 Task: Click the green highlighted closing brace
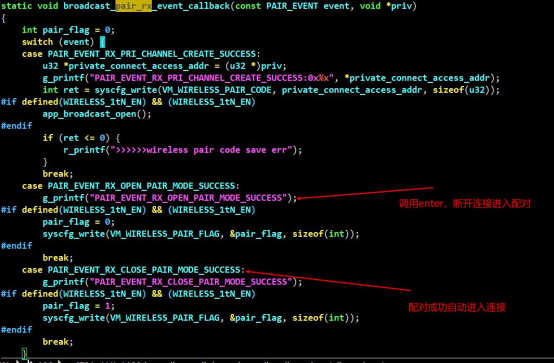[24, 353]
